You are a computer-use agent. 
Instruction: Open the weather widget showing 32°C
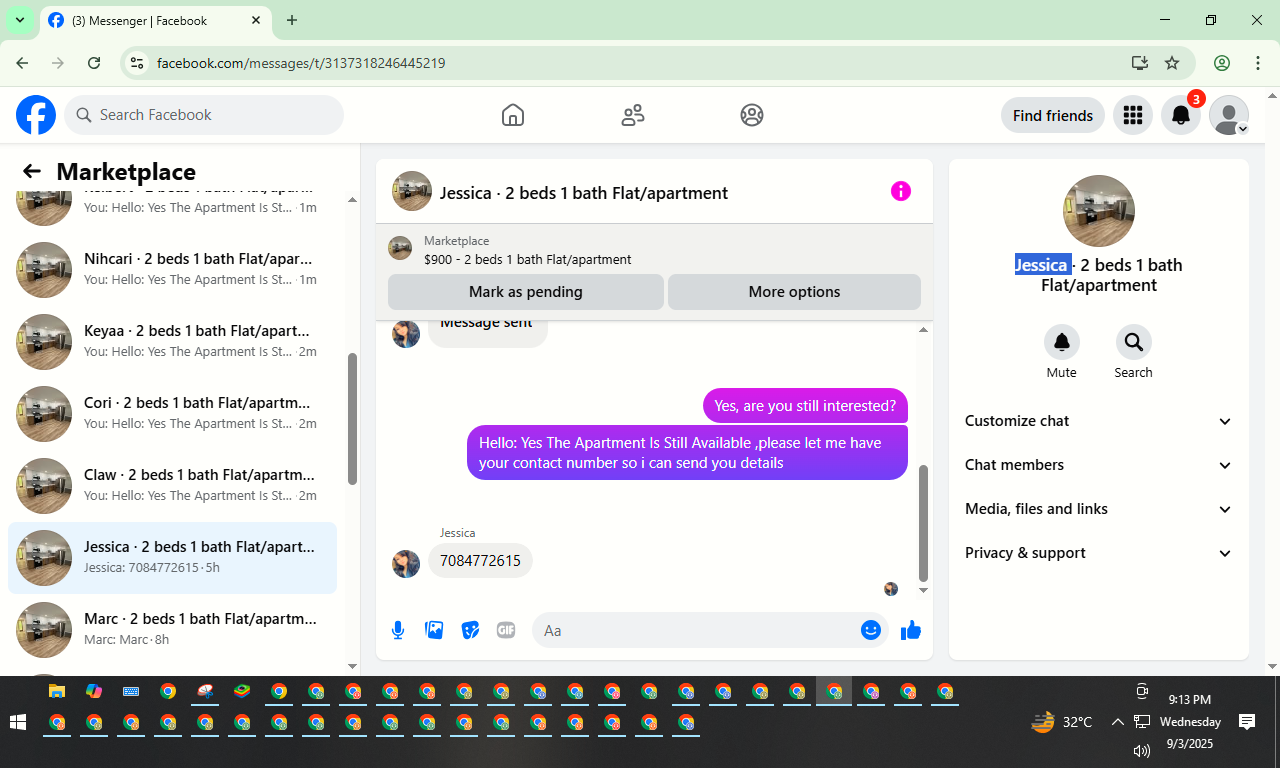[x=1062, y=722]
